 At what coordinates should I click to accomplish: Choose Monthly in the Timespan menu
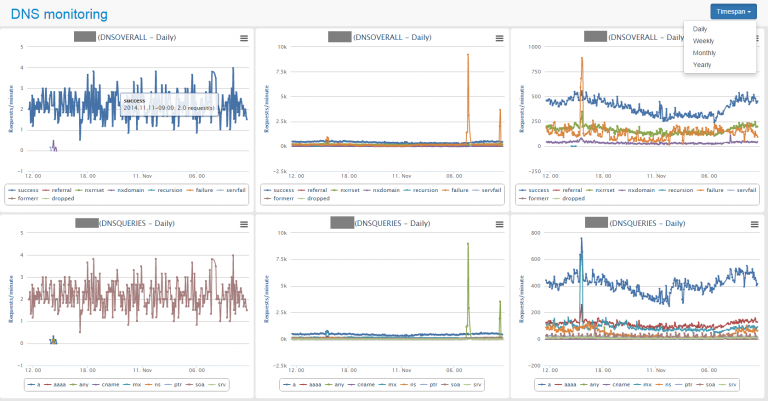pos(704,53)
